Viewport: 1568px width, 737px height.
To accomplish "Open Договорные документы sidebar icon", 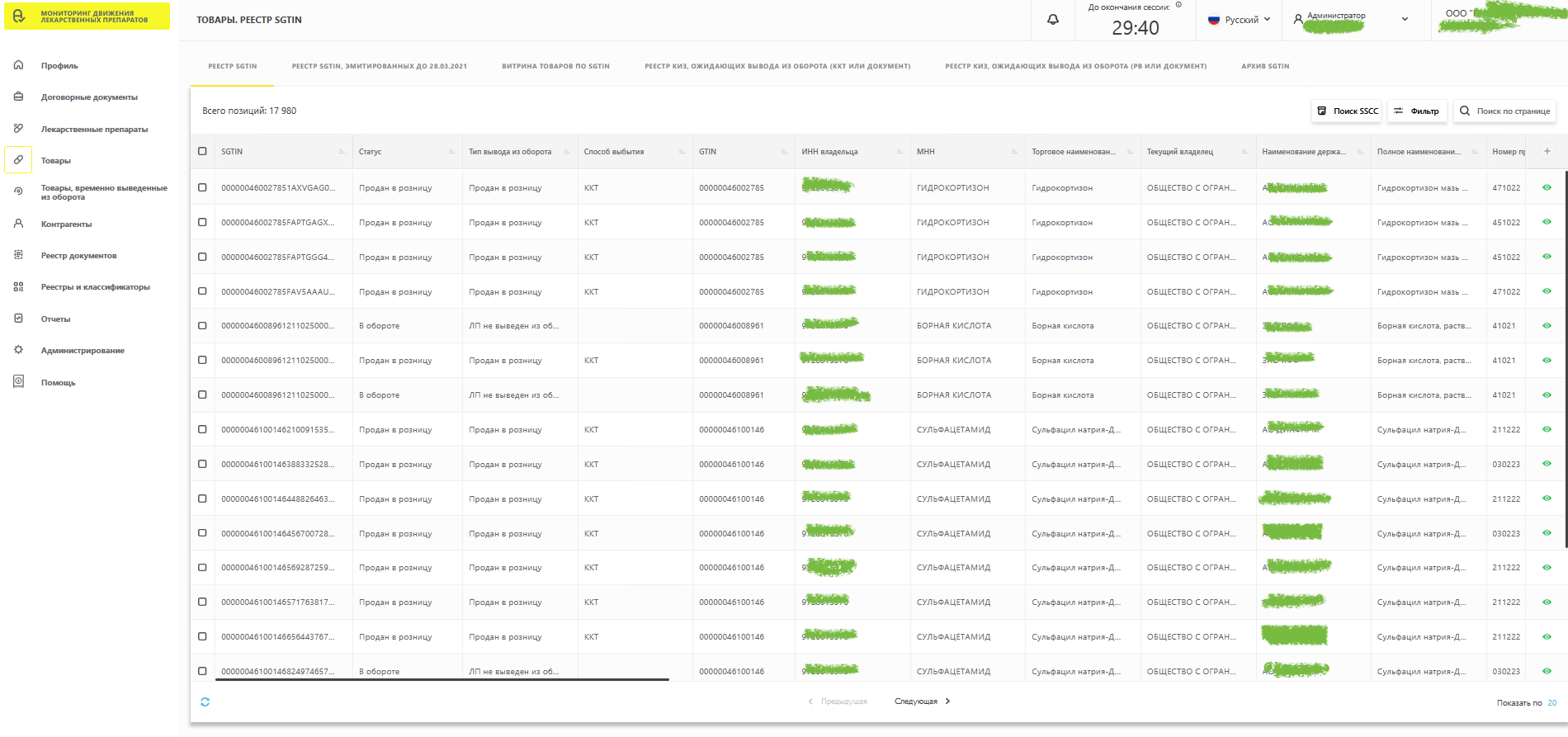I will [x=18, y=97].
